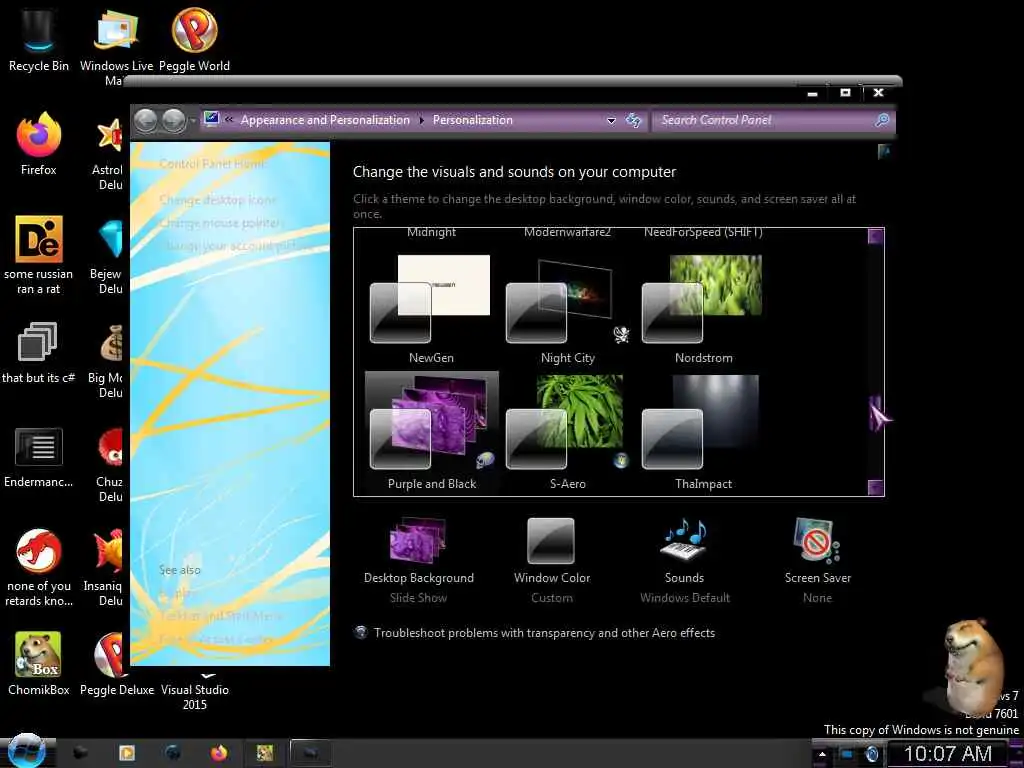Open the Recycle Bin desktop icon
The image size is (1024, 768).
click(x=39, y=39)
